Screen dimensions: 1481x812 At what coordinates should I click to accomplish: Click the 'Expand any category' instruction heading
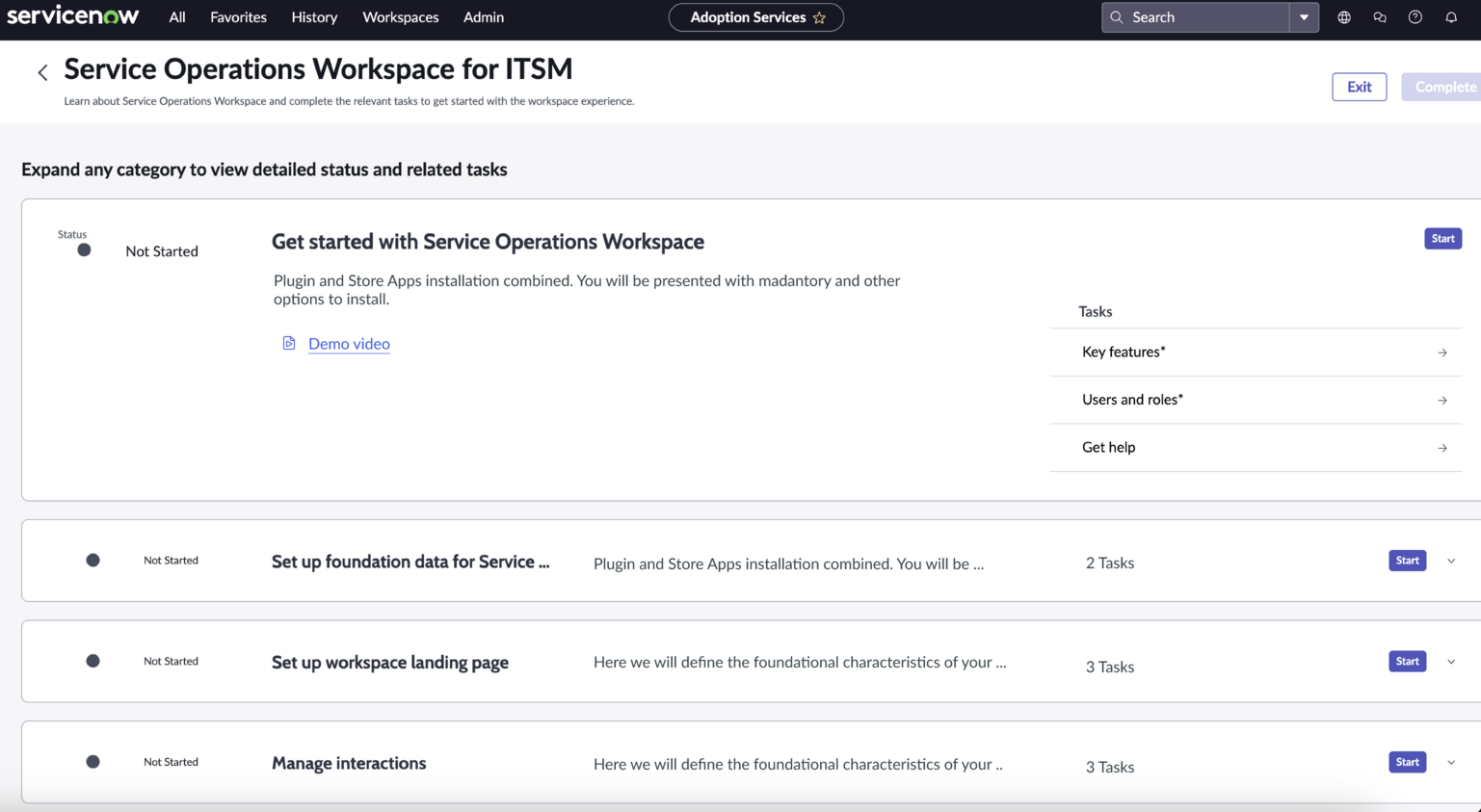click(x=264, y=170)
